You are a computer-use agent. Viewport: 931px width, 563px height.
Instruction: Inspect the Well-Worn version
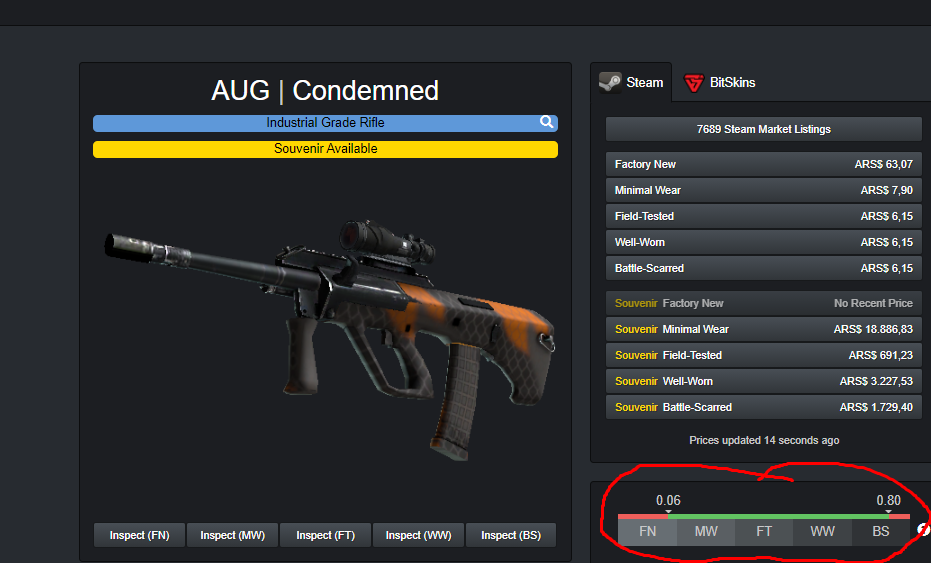click(419, 535)
